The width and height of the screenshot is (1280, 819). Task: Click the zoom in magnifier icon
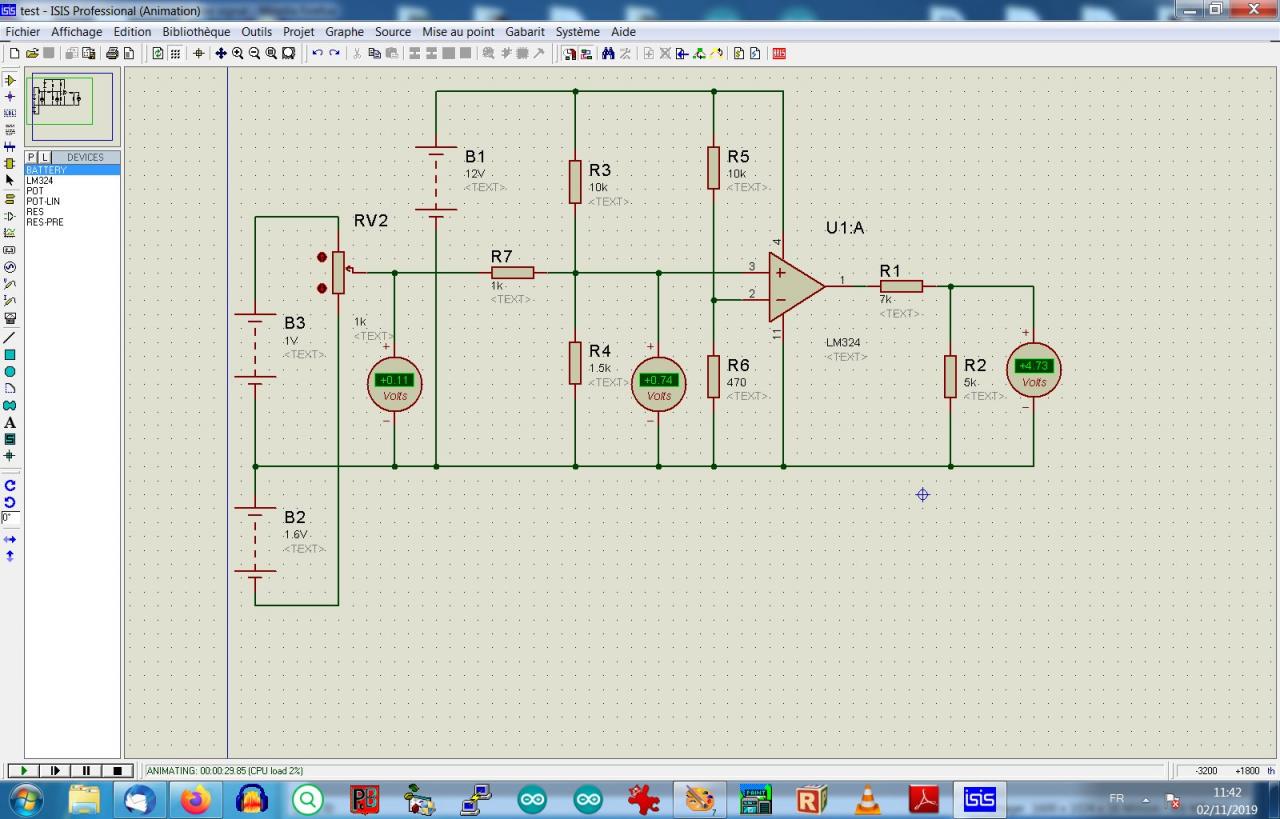238,53
